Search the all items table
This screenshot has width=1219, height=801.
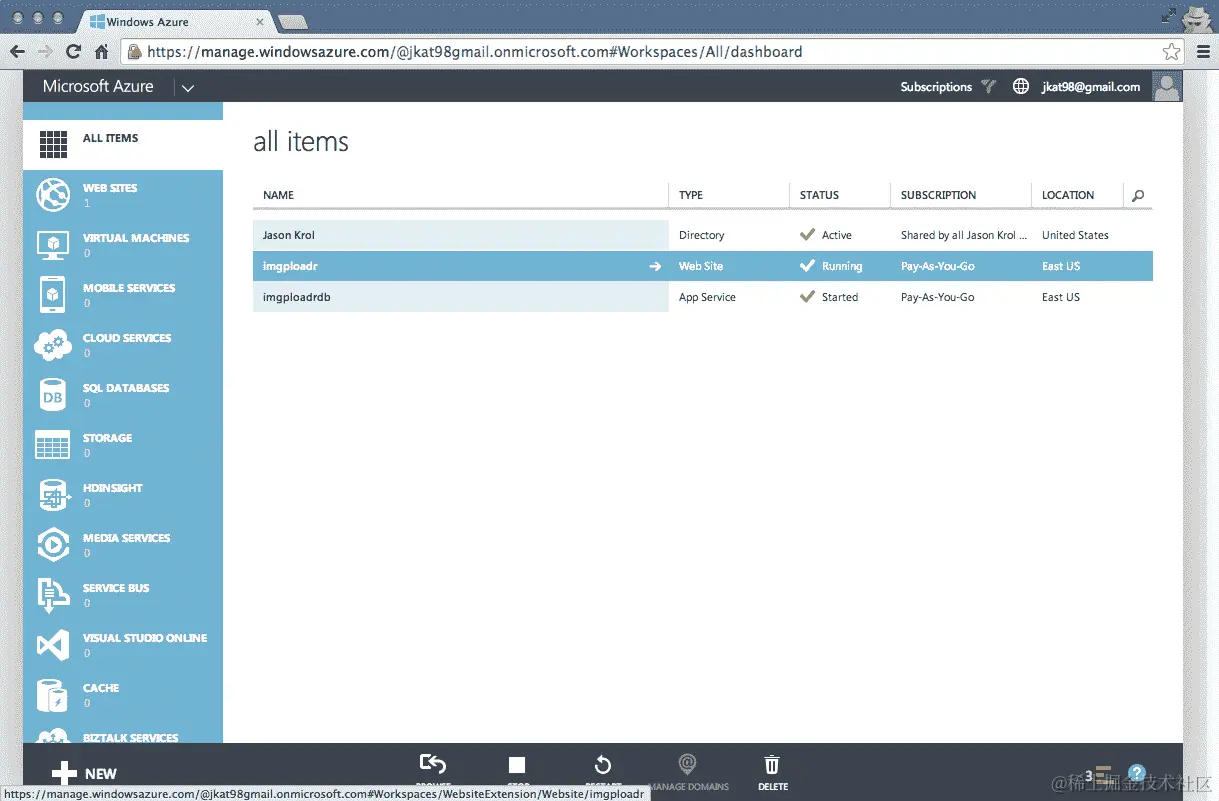click(1138, 196)
